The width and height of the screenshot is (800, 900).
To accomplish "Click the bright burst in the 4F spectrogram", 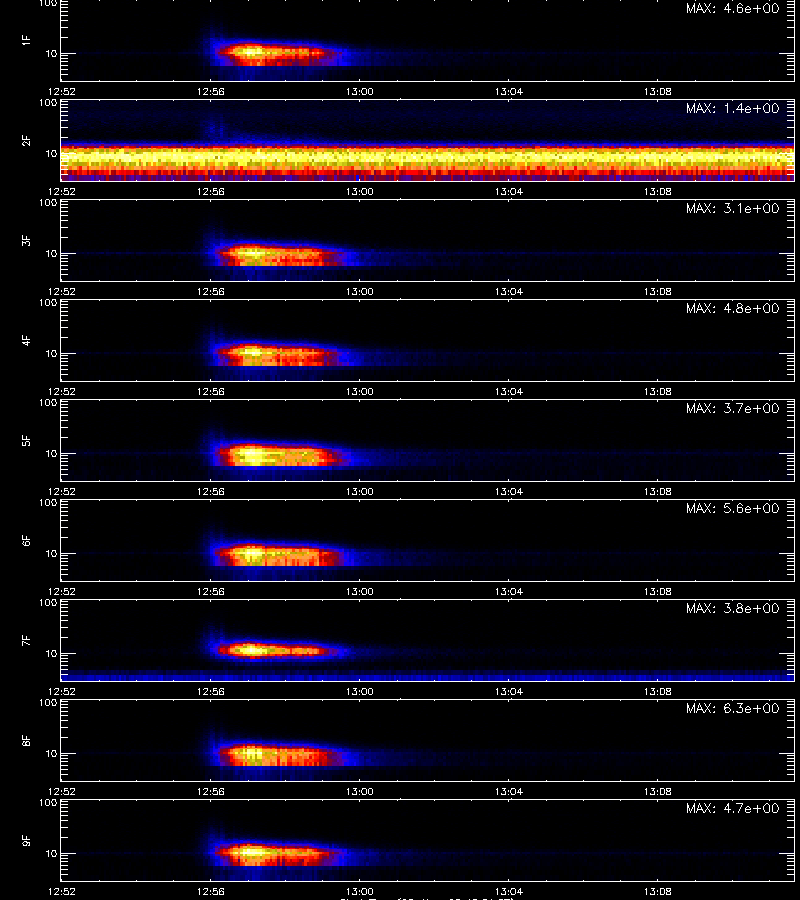I will [x=278, y=355].
